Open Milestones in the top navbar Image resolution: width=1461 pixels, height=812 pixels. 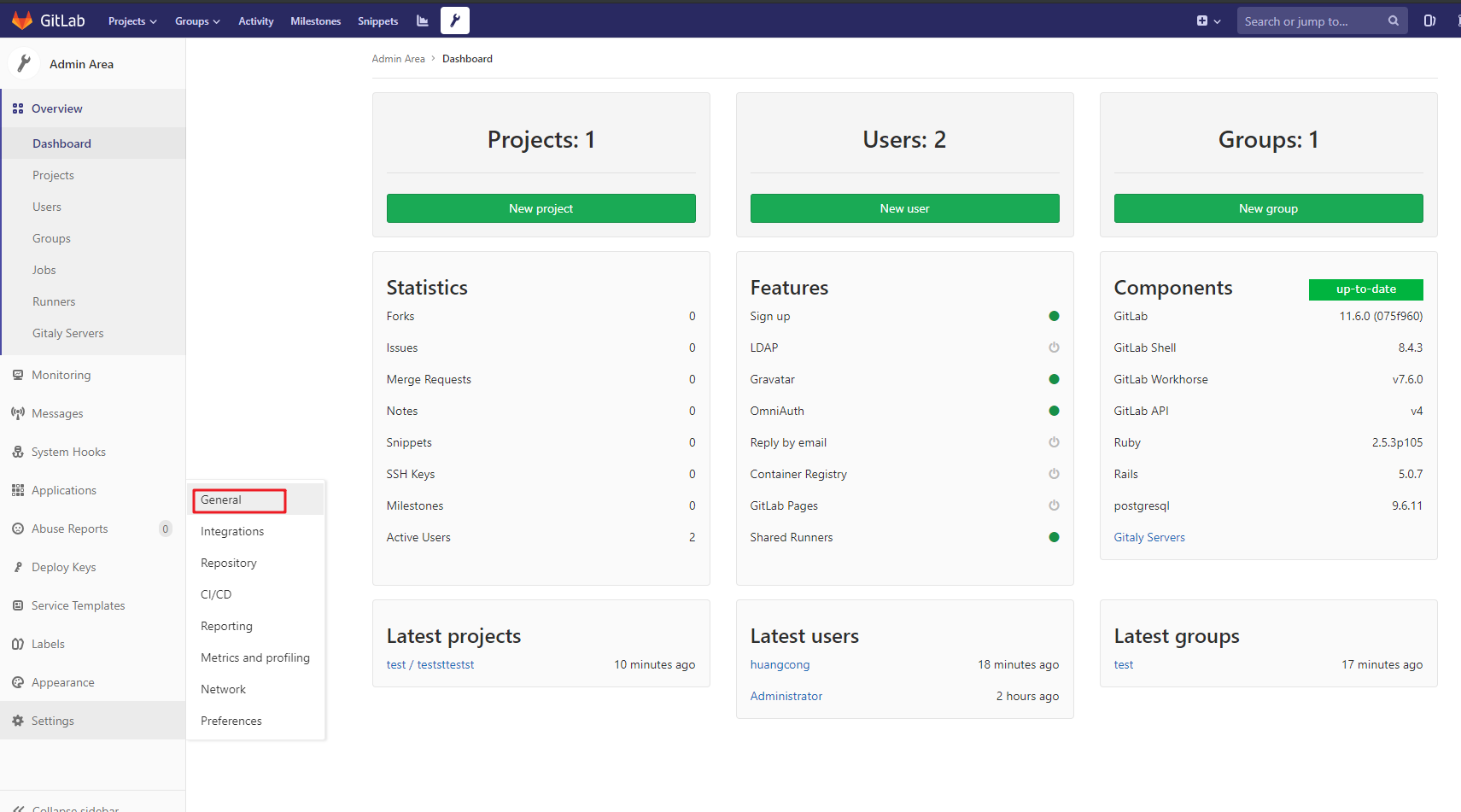315,21
